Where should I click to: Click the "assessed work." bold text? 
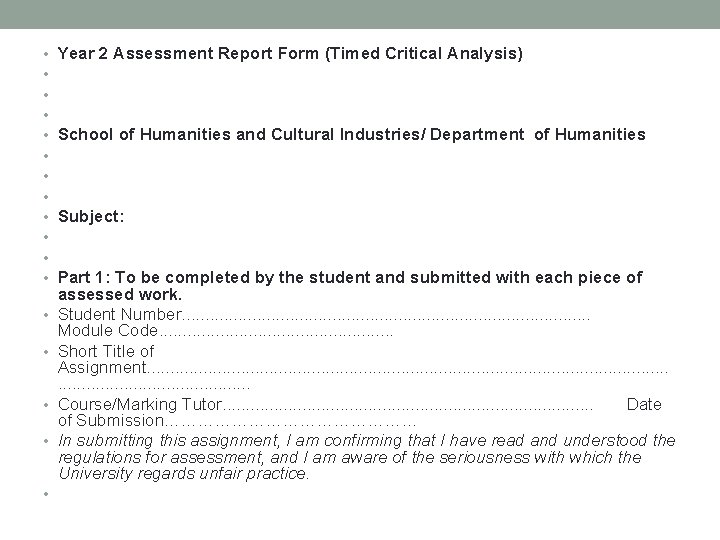120,294
